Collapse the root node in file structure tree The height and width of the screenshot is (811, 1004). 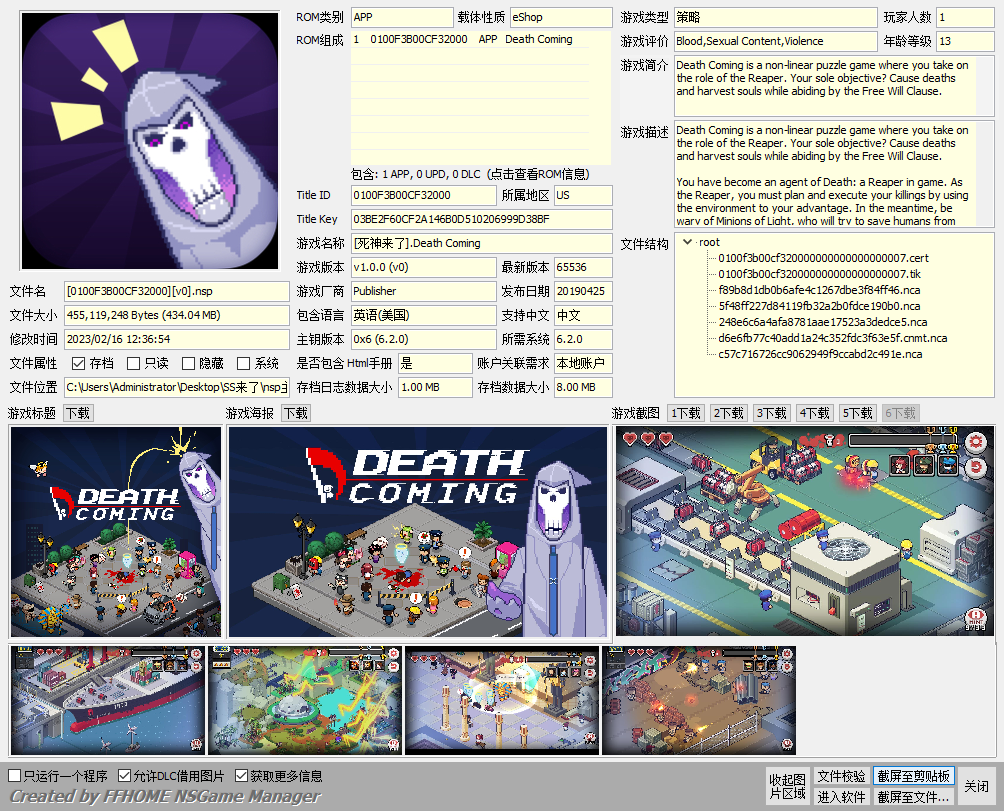[688, 242]
